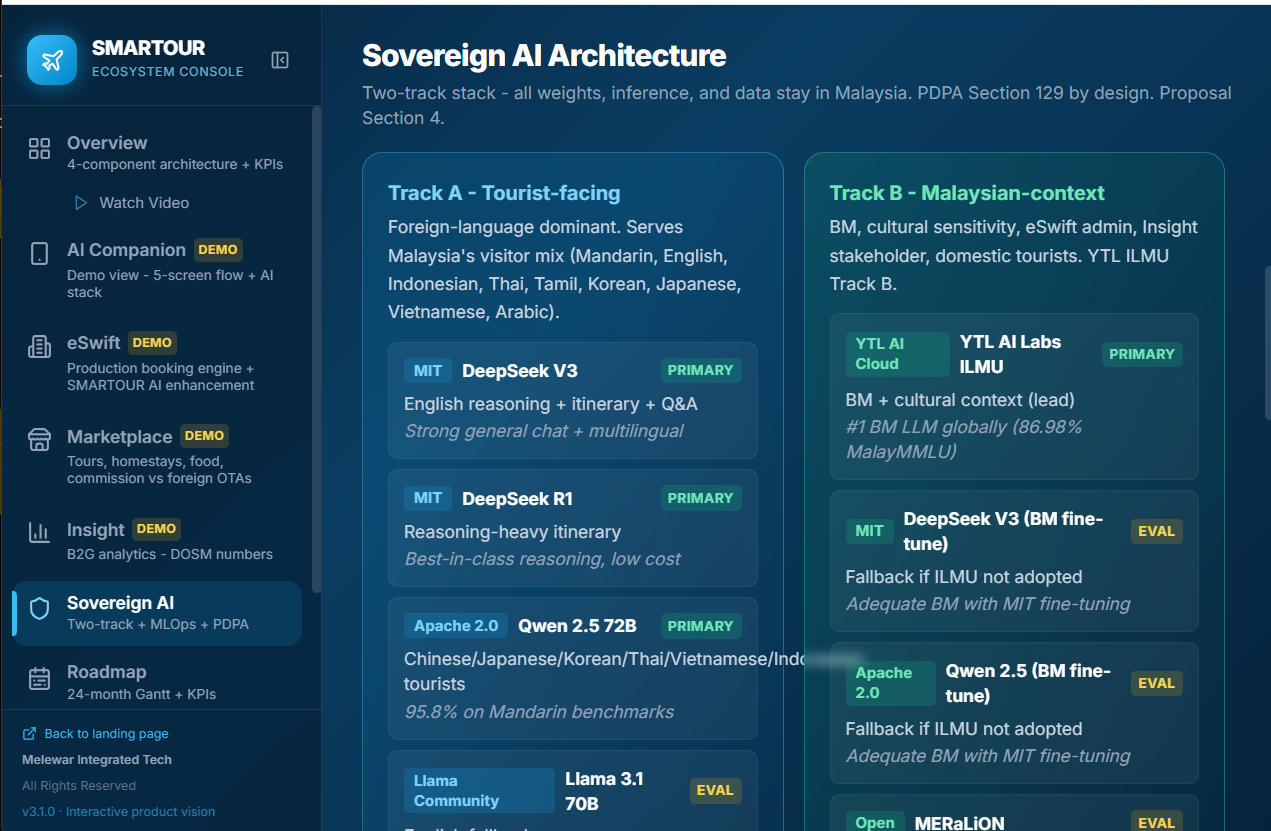Click the MERaLiON model name
1271x831 pixels.
click(x=959, y=823)
